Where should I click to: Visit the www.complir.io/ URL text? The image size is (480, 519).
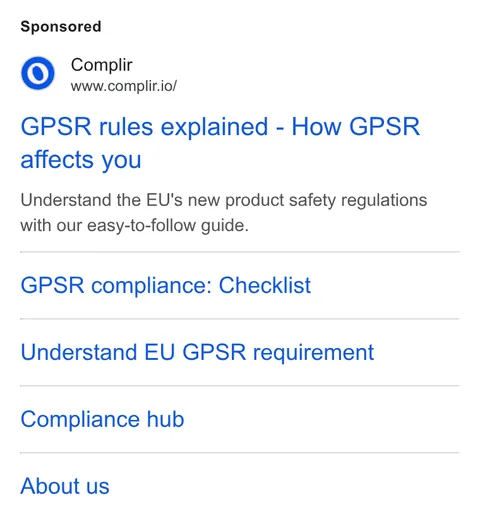coord(124,86)
